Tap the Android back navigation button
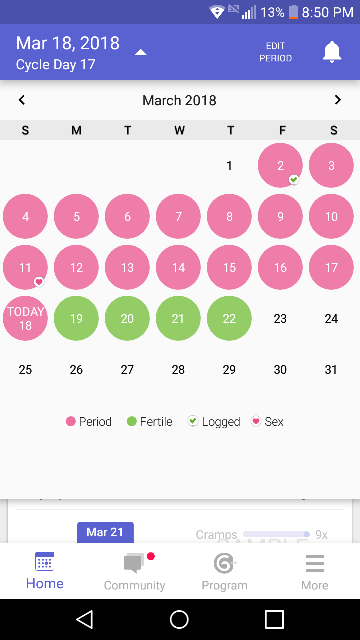This screenshot has height=640, width=360. (x=84, y=620)
